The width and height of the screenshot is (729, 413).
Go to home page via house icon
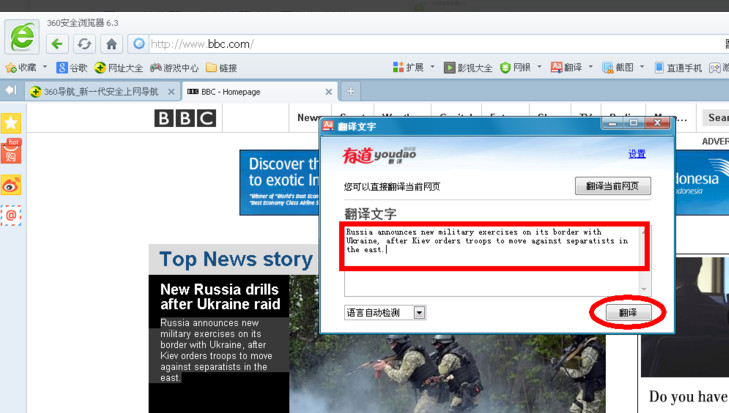111,44
